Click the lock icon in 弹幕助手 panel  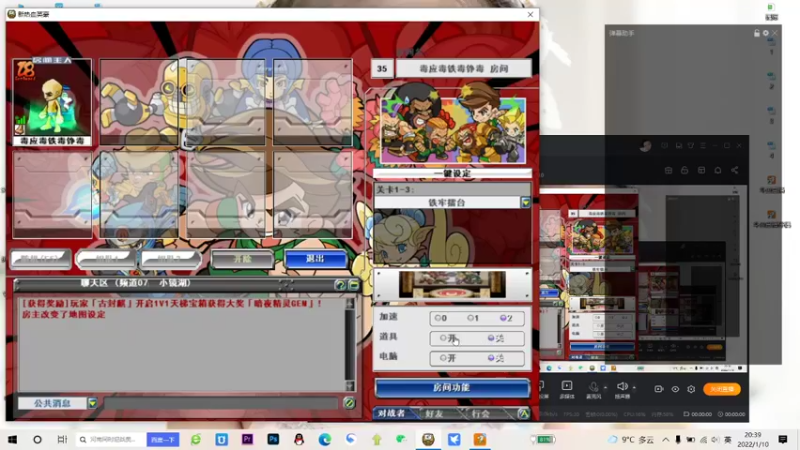pyautogui.click(x=757, y=33)
